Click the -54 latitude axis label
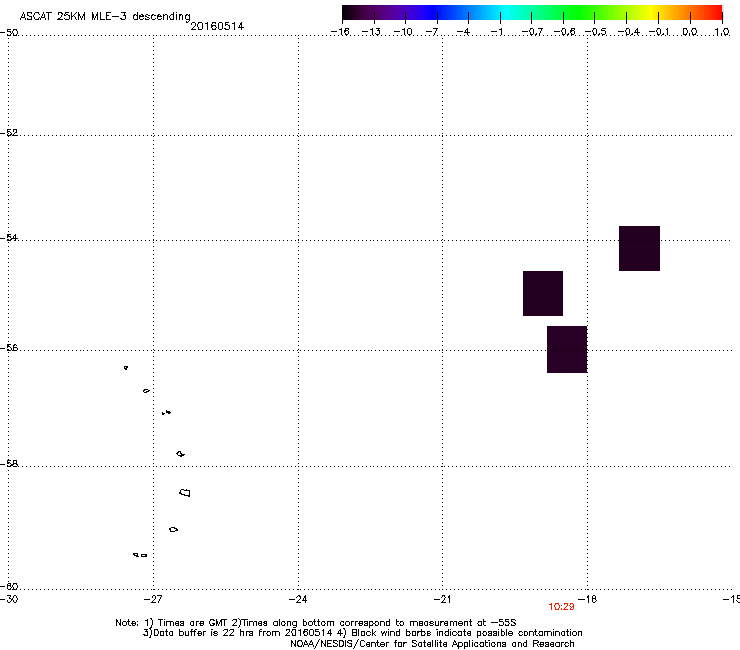The width and height of the screenshot is (740, 650). pyautogui.click(x=9, y=237)
